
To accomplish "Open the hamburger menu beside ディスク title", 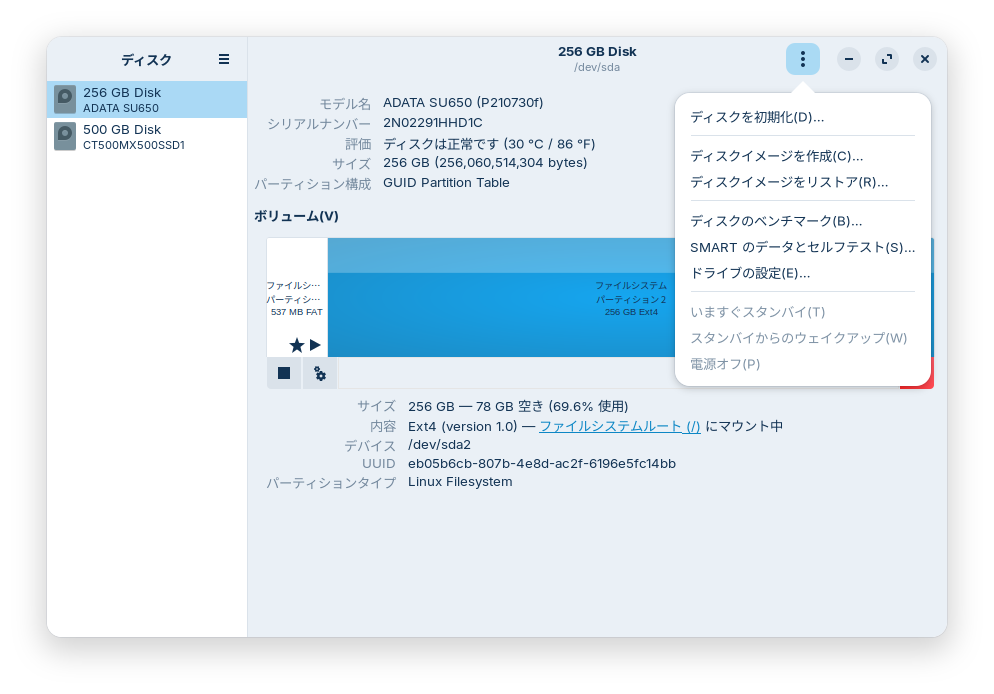I will click(224, 59).
